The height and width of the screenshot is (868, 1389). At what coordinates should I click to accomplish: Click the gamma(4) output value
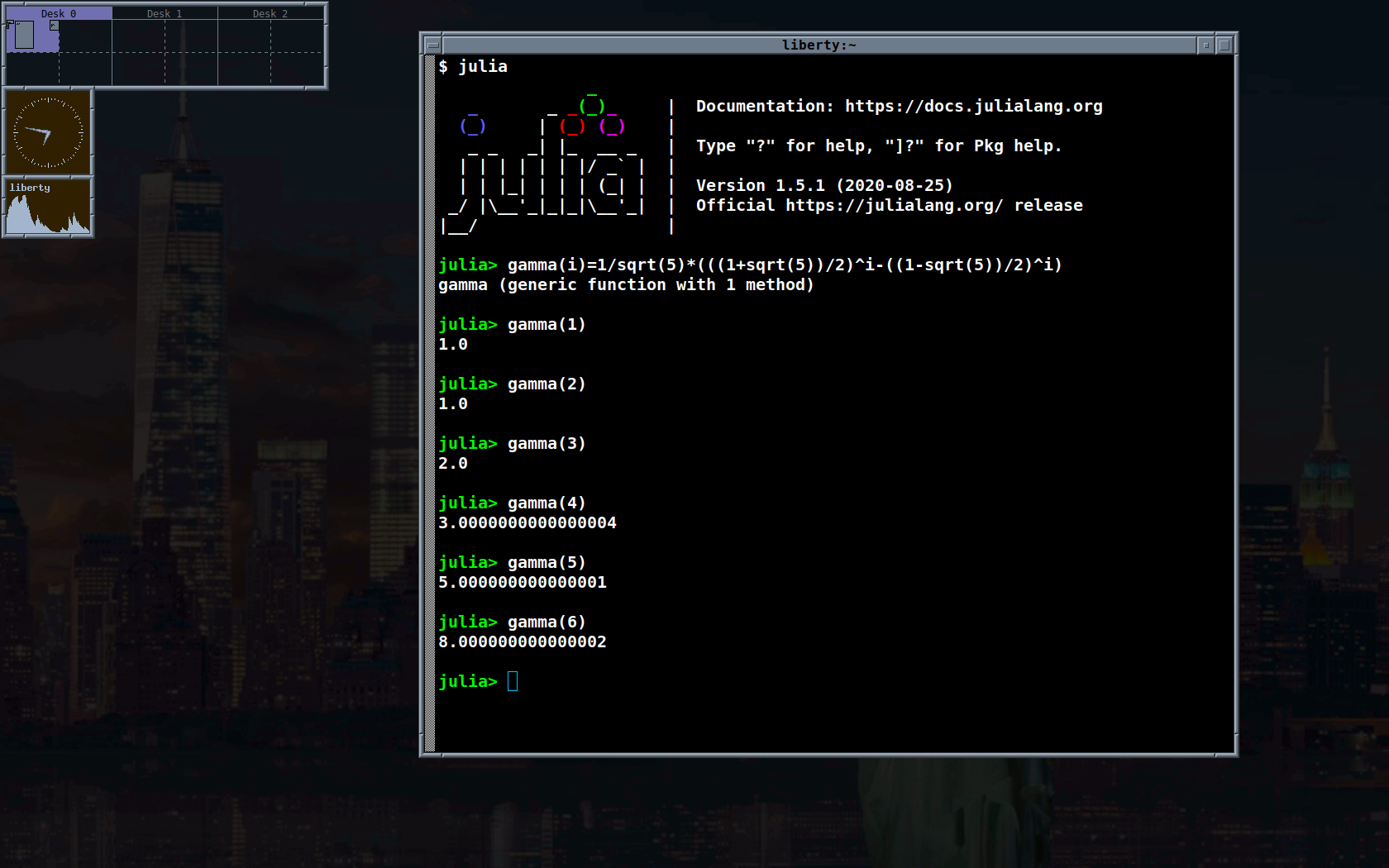[527, 522]
